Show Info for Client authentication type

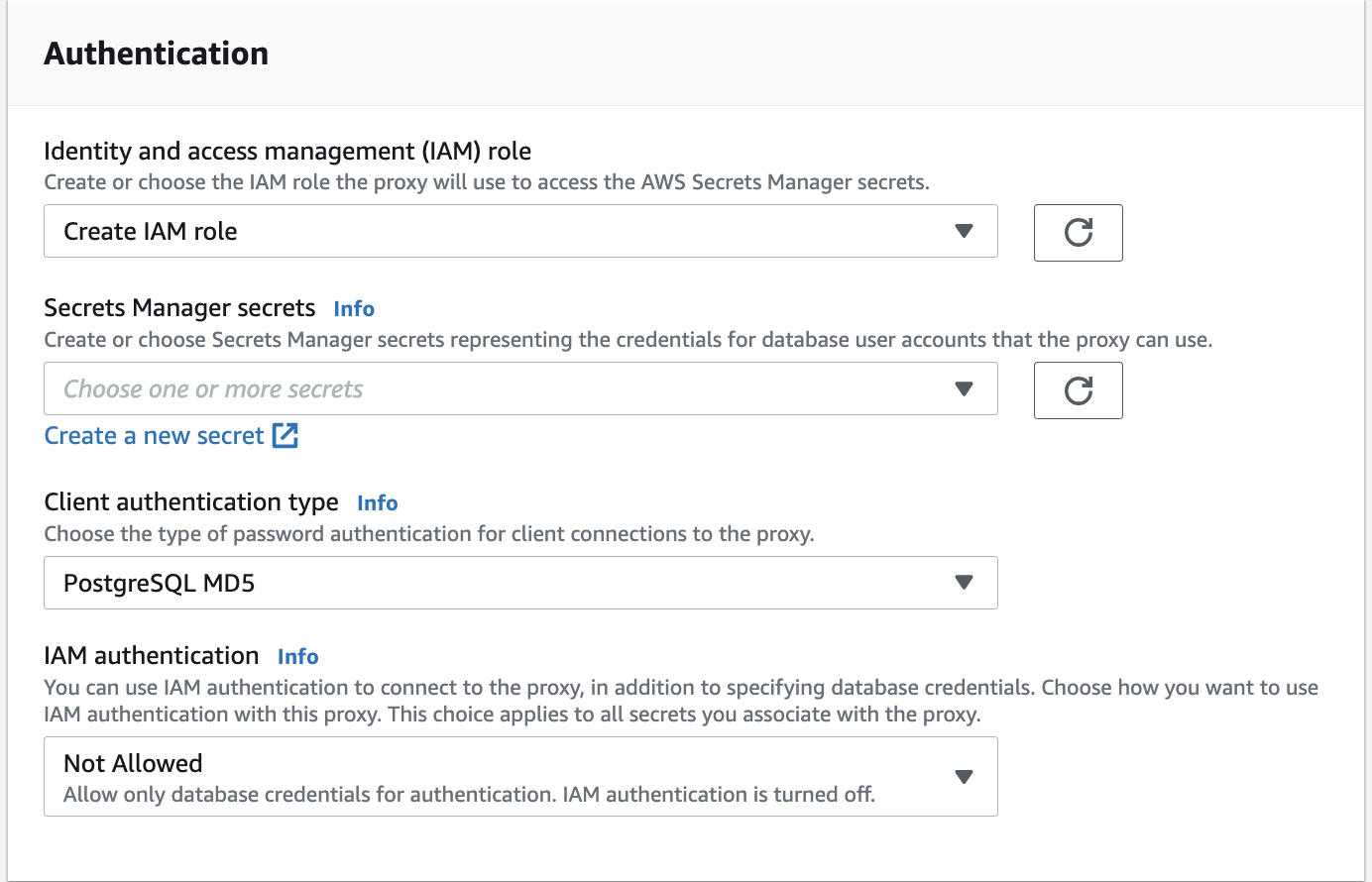378,503
